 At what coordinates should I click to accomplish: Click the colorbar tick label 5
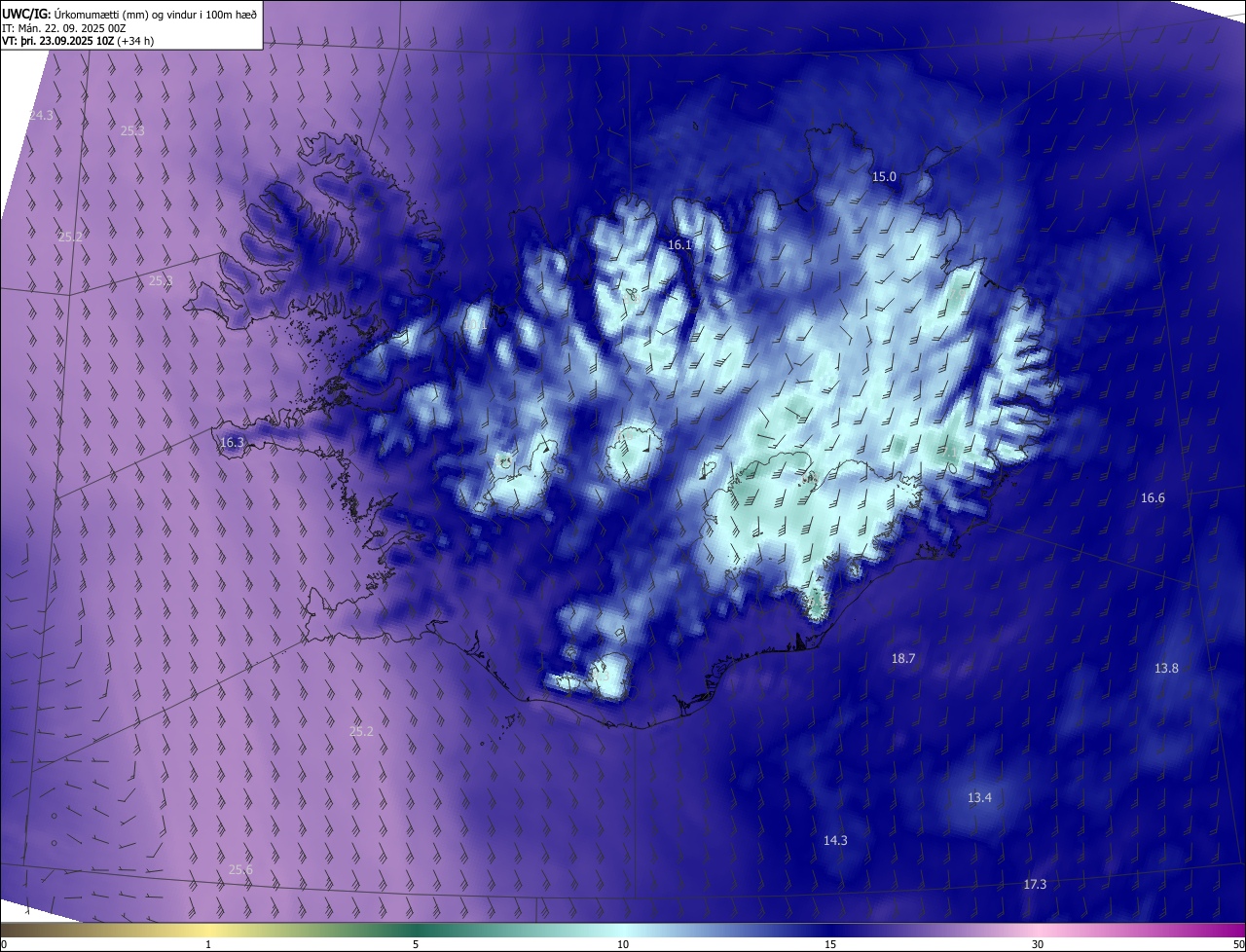[x=416, y=944]
